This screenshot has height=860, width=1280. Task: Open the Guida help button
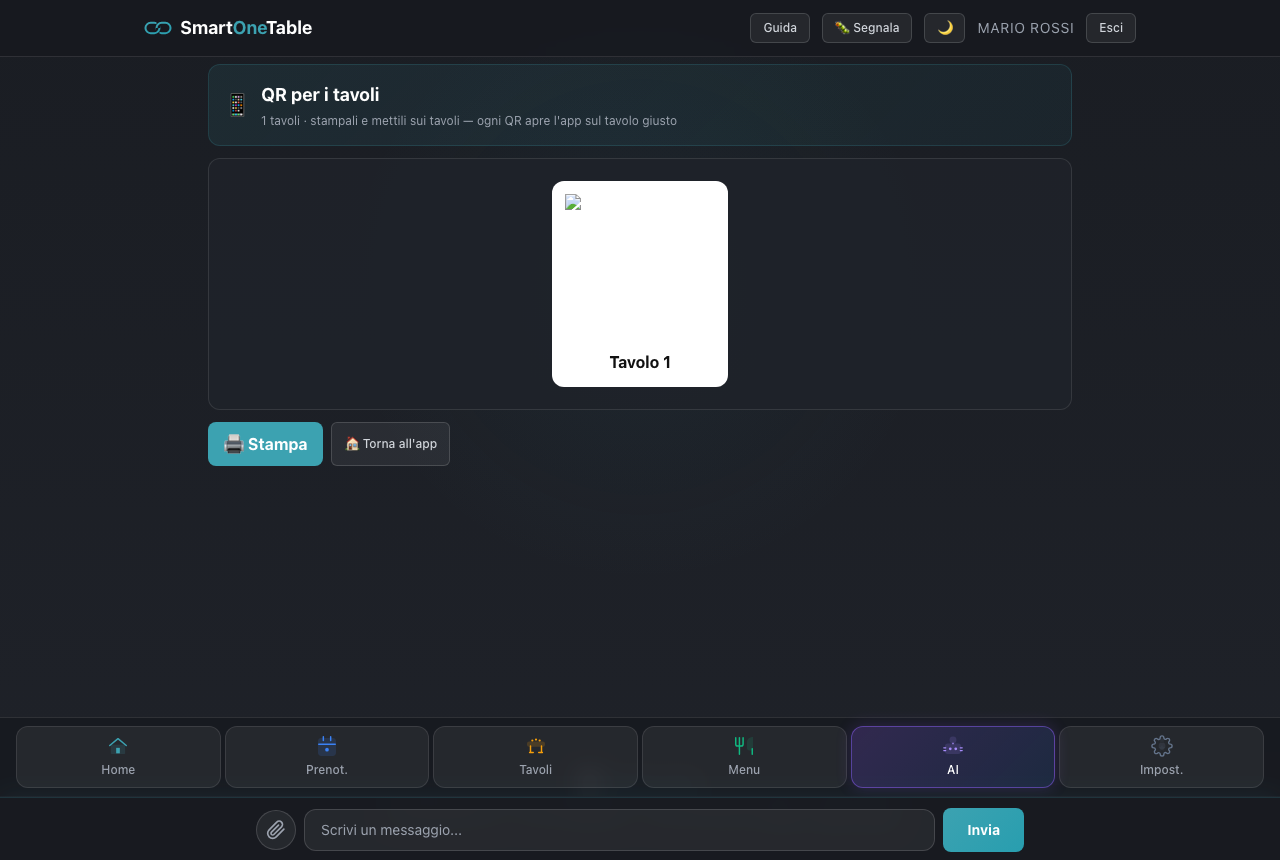click(780, 28)
